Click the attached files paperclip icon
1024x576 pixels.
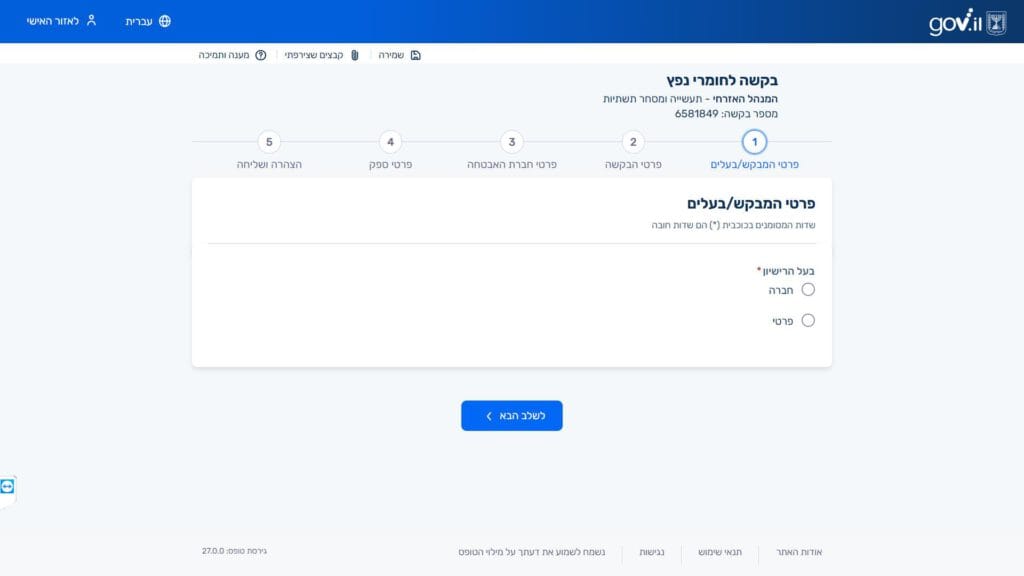(355, 56)
